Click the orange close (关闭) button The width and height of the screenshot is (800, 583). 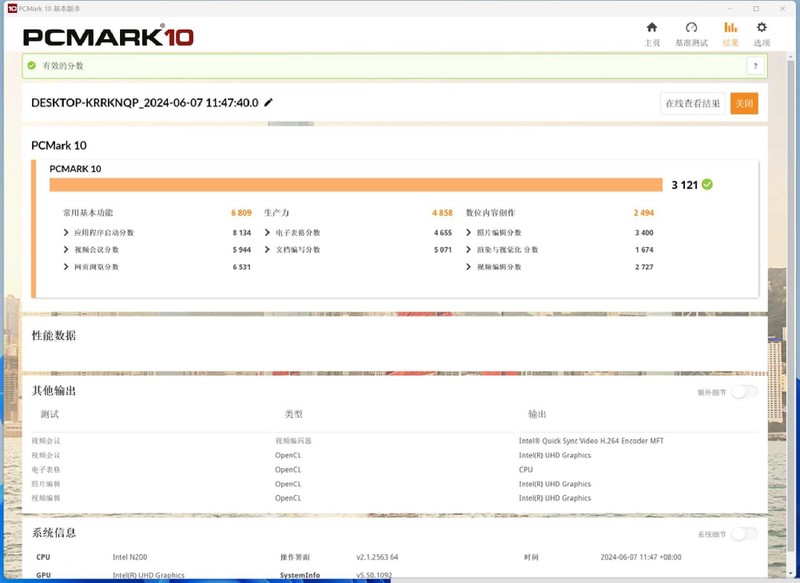pyautogui.click(x=744, y=104)
